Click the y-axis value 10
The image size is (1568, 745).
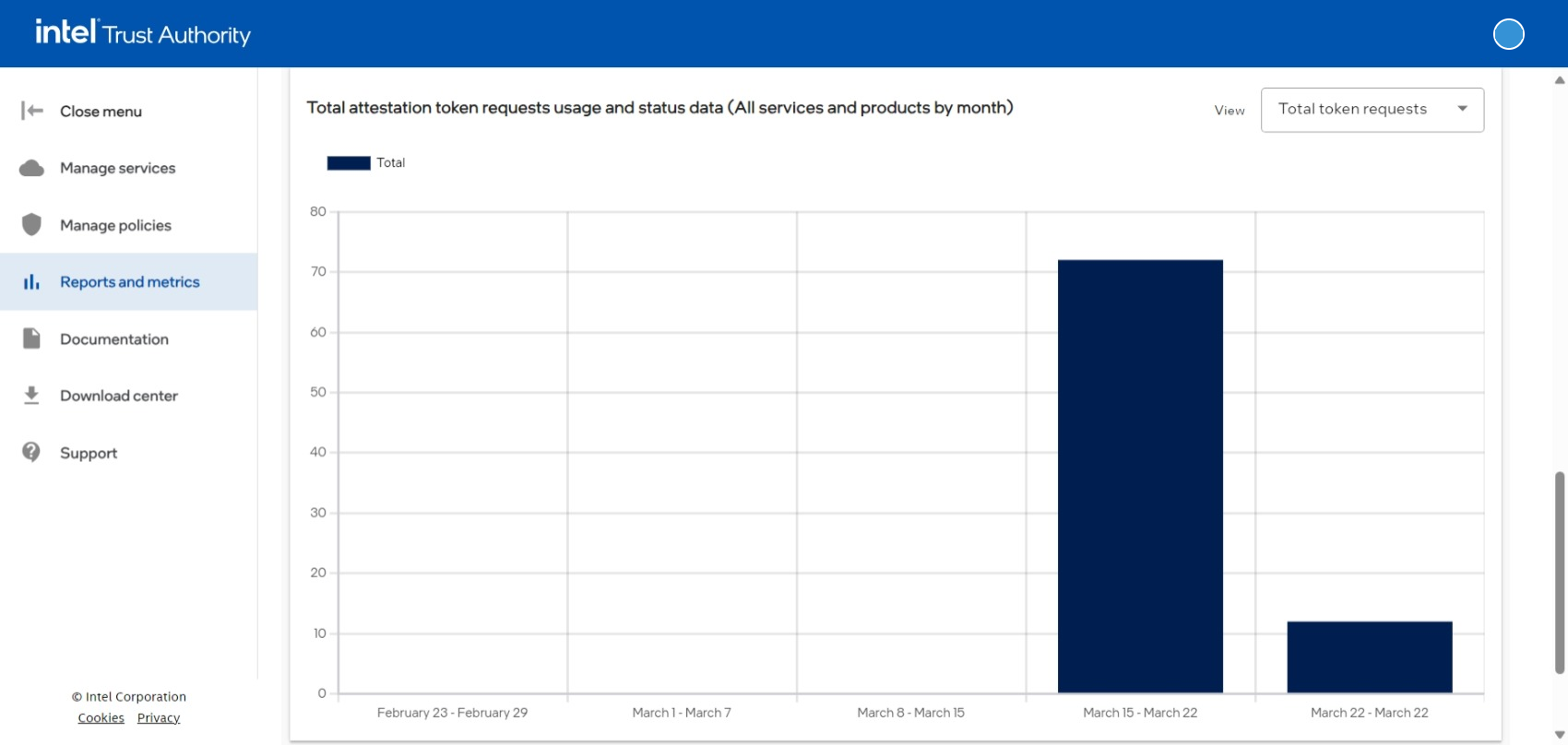point(319,633)
